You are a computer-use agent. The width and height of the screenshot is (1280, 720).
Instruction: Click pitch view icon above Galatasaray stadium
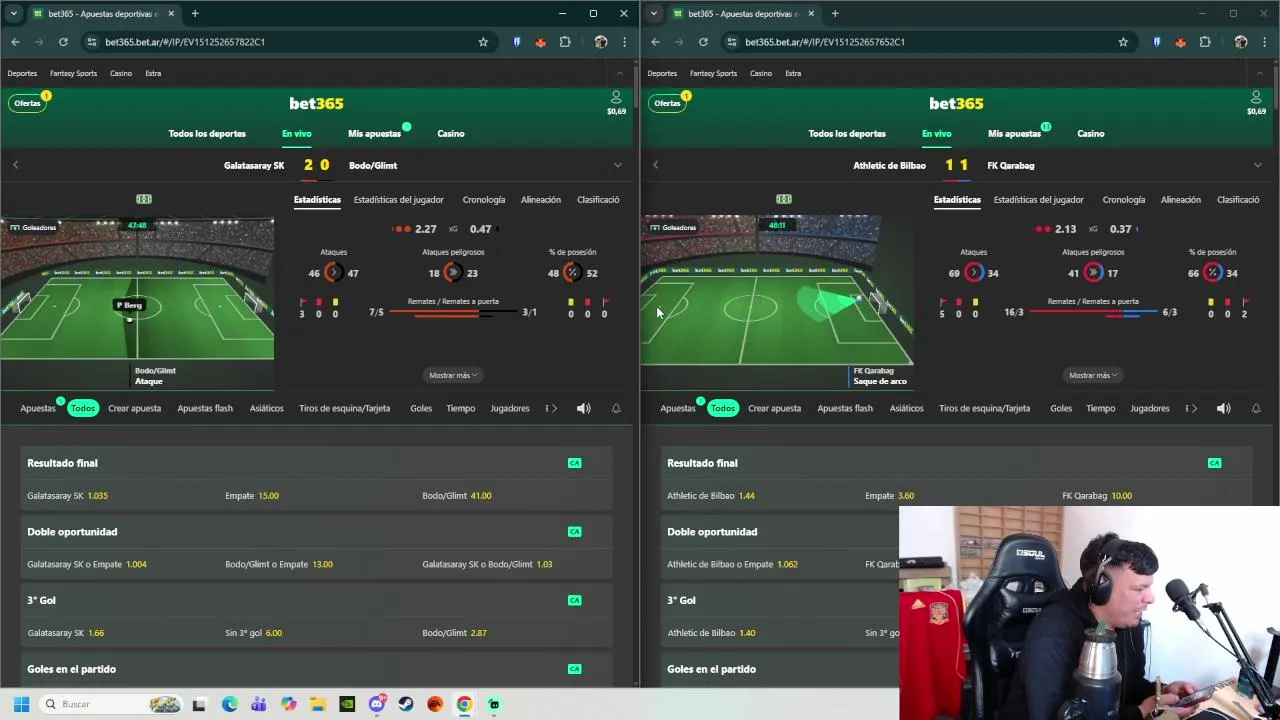(x=144, y=199)
